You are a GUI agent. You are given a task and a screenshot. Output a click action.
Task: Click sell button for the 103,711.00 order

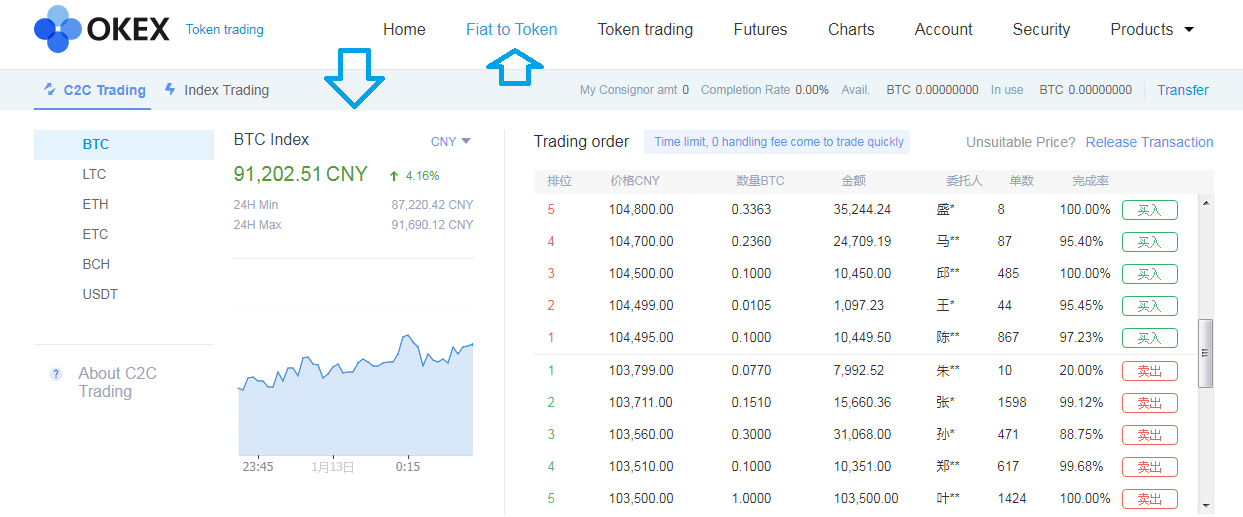point(1149,403)
